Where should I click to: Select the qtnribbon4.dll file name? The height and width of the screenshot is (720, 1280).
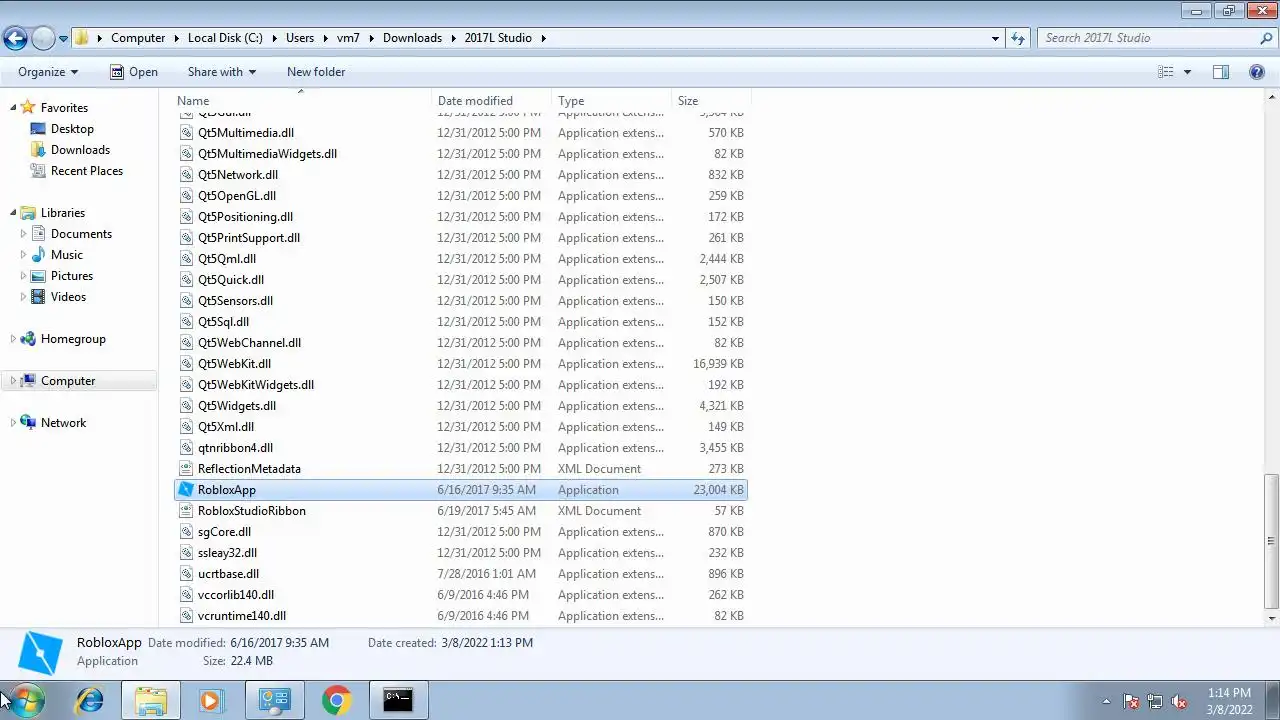coord(235,448)
